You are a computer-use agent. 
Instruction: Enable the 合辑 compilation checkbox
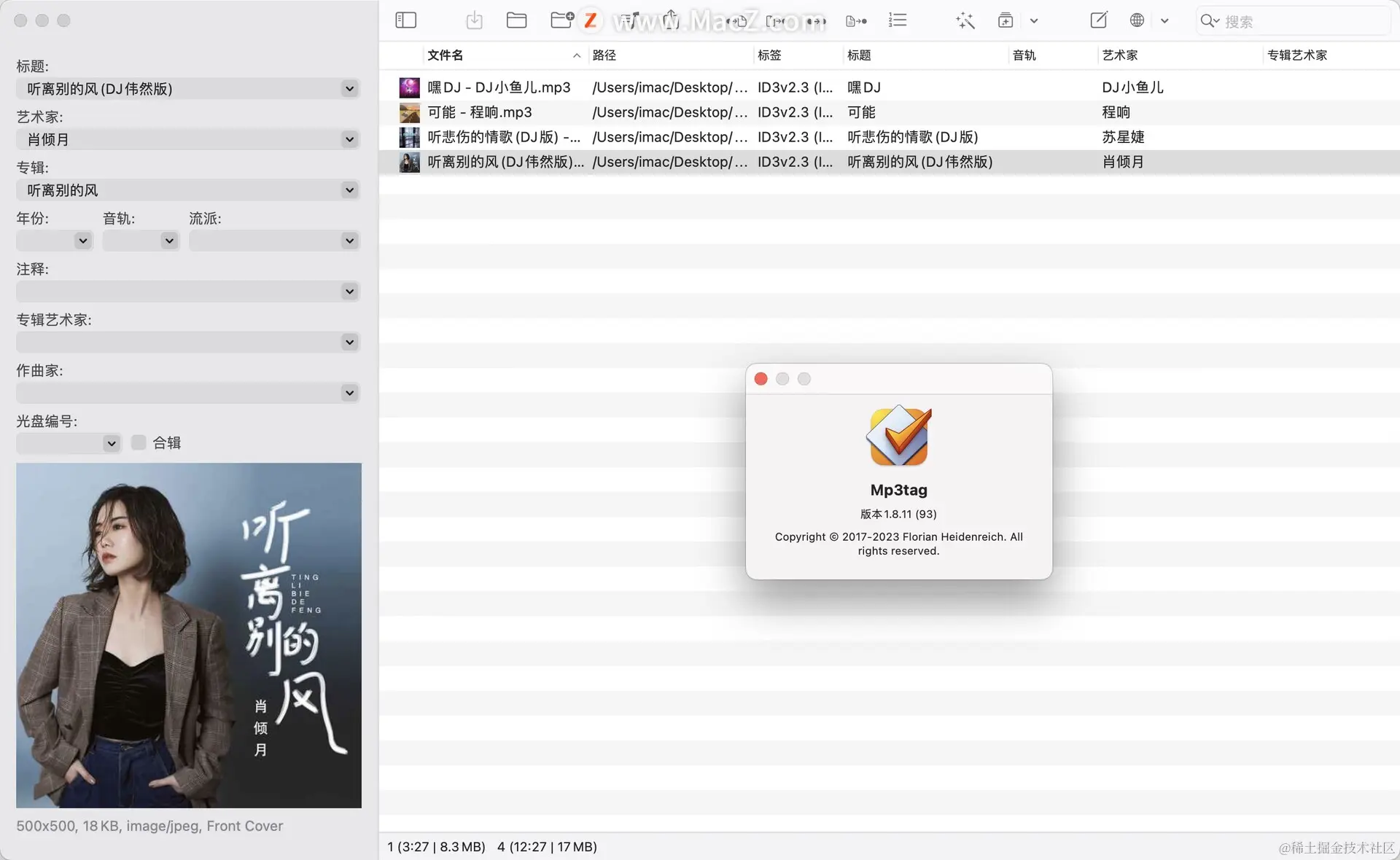[139, 442]
